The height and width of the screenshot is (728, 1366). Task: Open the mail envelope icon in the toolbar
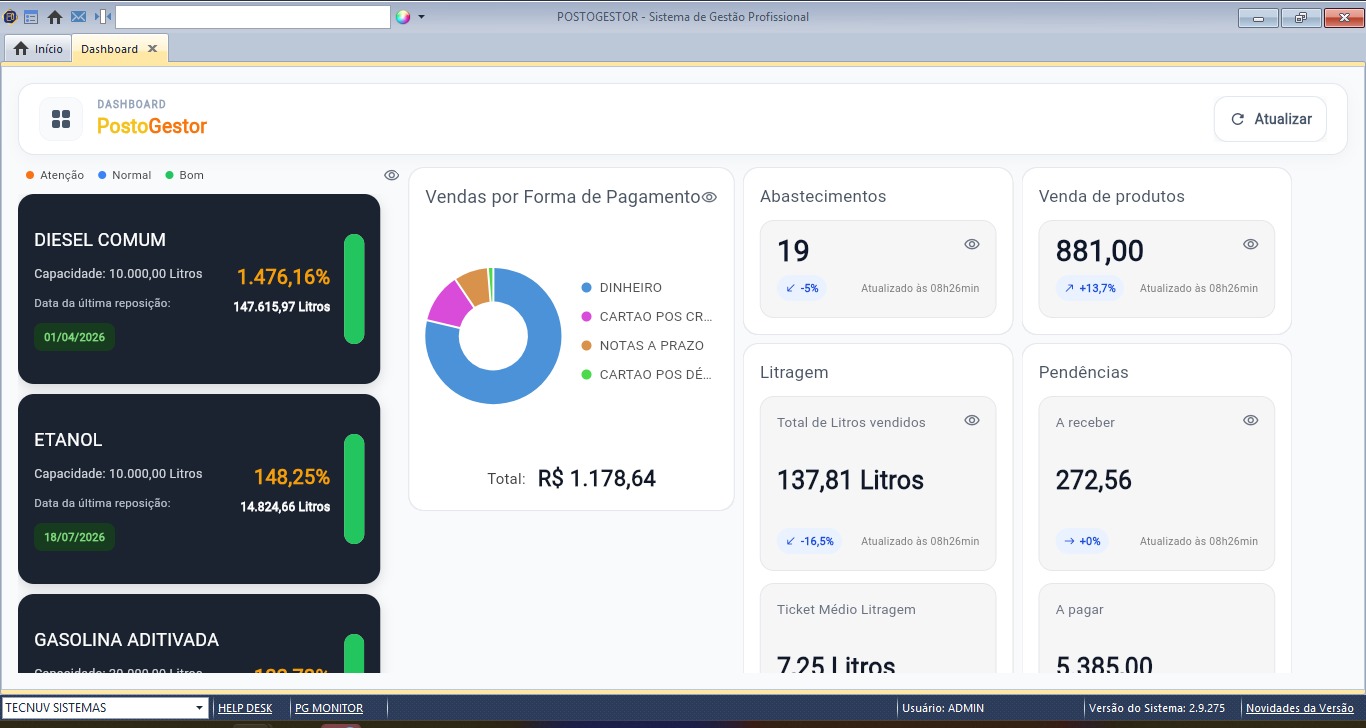coord(78,17)
